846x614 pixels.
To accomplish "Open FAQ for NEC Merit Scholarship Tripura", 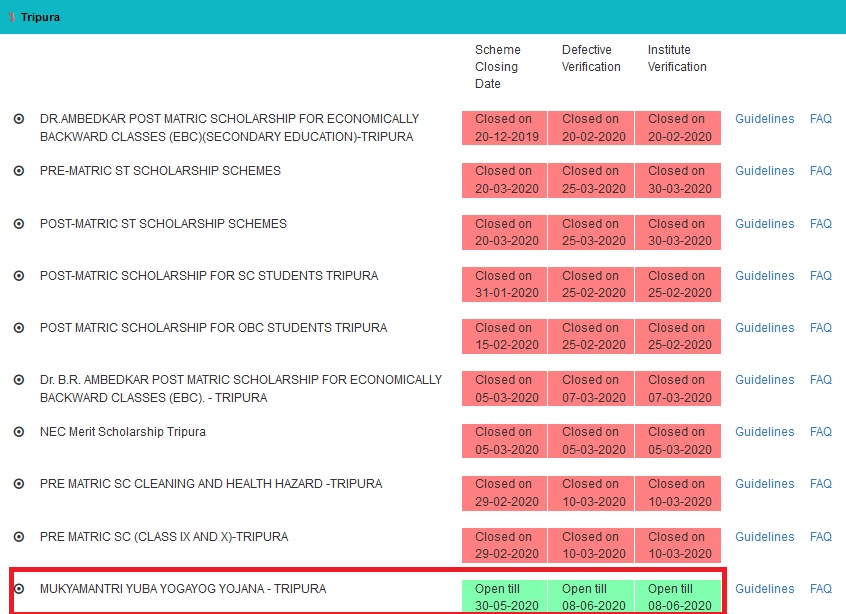I will 821,432.
